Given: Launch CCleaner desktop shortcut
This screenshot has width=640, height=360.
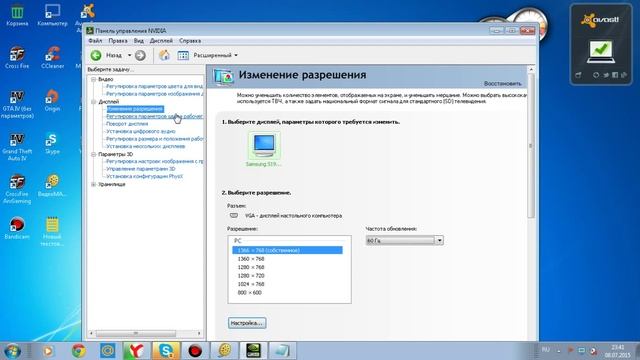Looking at the screenshot, I should (52, 58).
